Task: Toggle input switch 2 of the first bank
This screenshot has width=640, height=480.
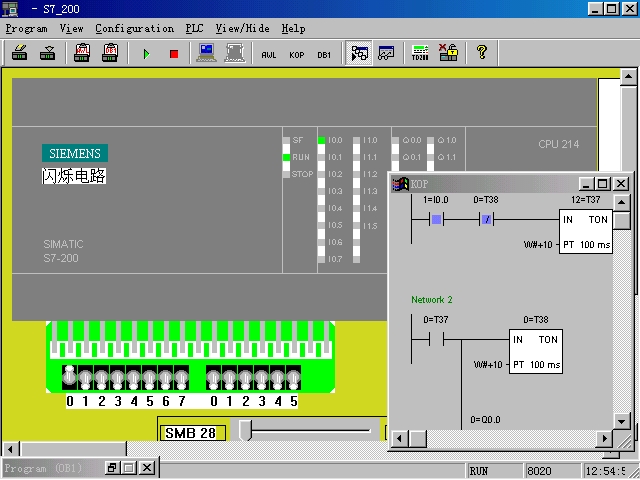Action: click(x=101, y=377)
